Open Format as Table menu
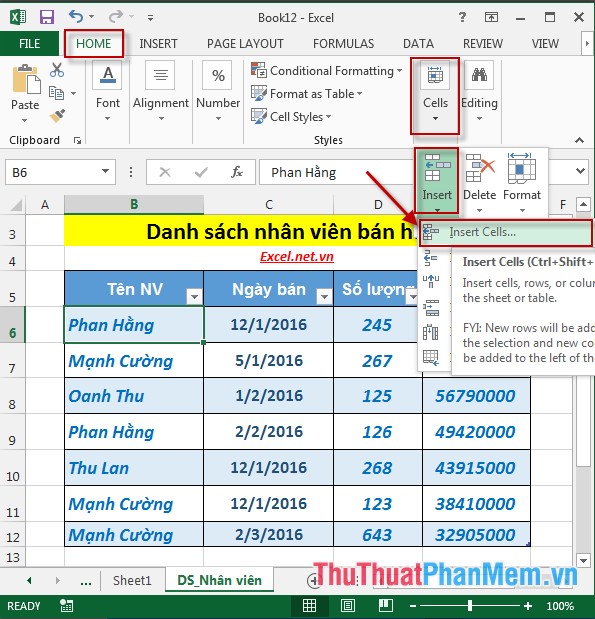The image size is (595, 619). click(307, 94)
